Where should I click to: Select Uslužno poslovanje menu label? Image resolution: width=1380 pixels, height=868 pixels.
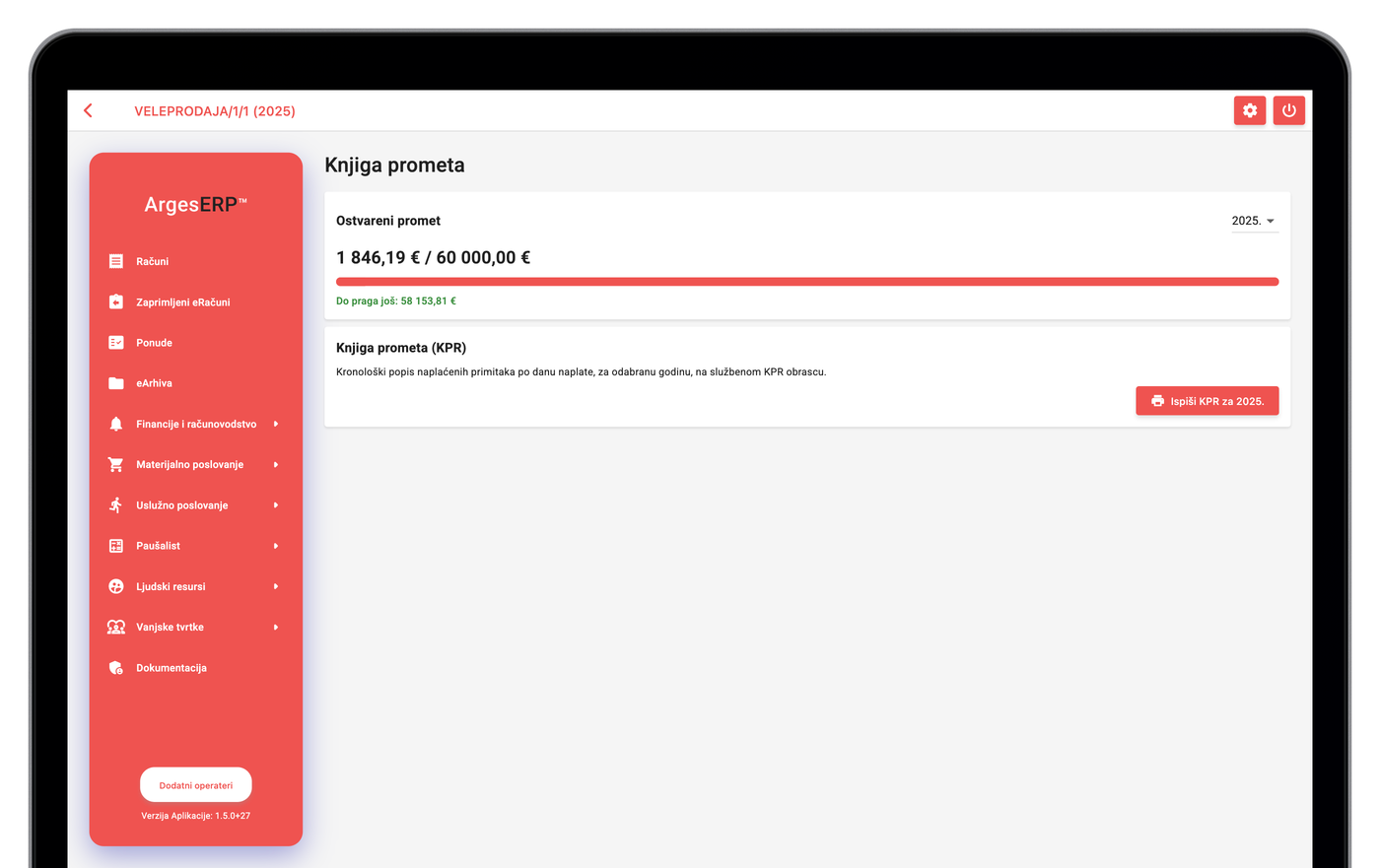[x=181, y=505]
